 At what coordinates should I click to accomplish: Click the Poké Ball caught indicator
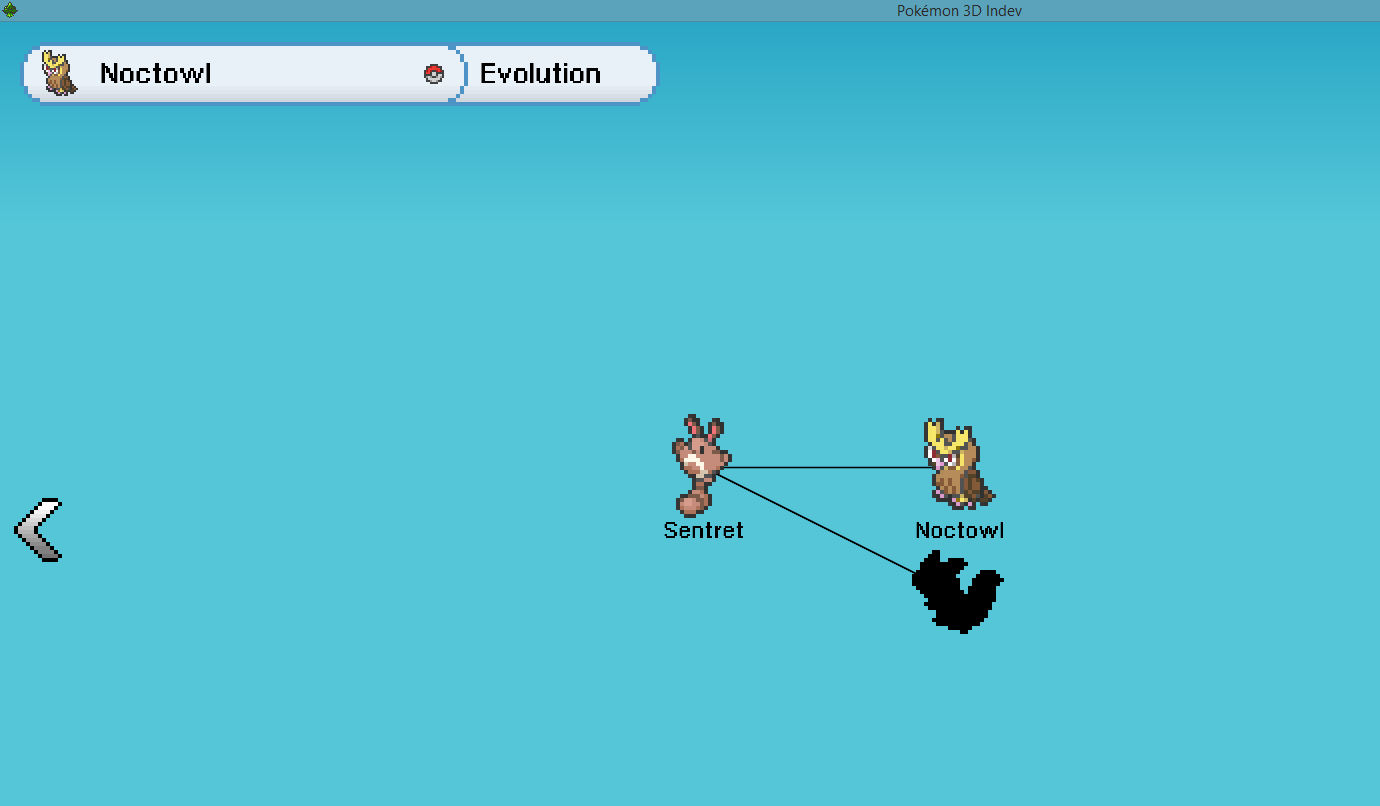point(434,73)
